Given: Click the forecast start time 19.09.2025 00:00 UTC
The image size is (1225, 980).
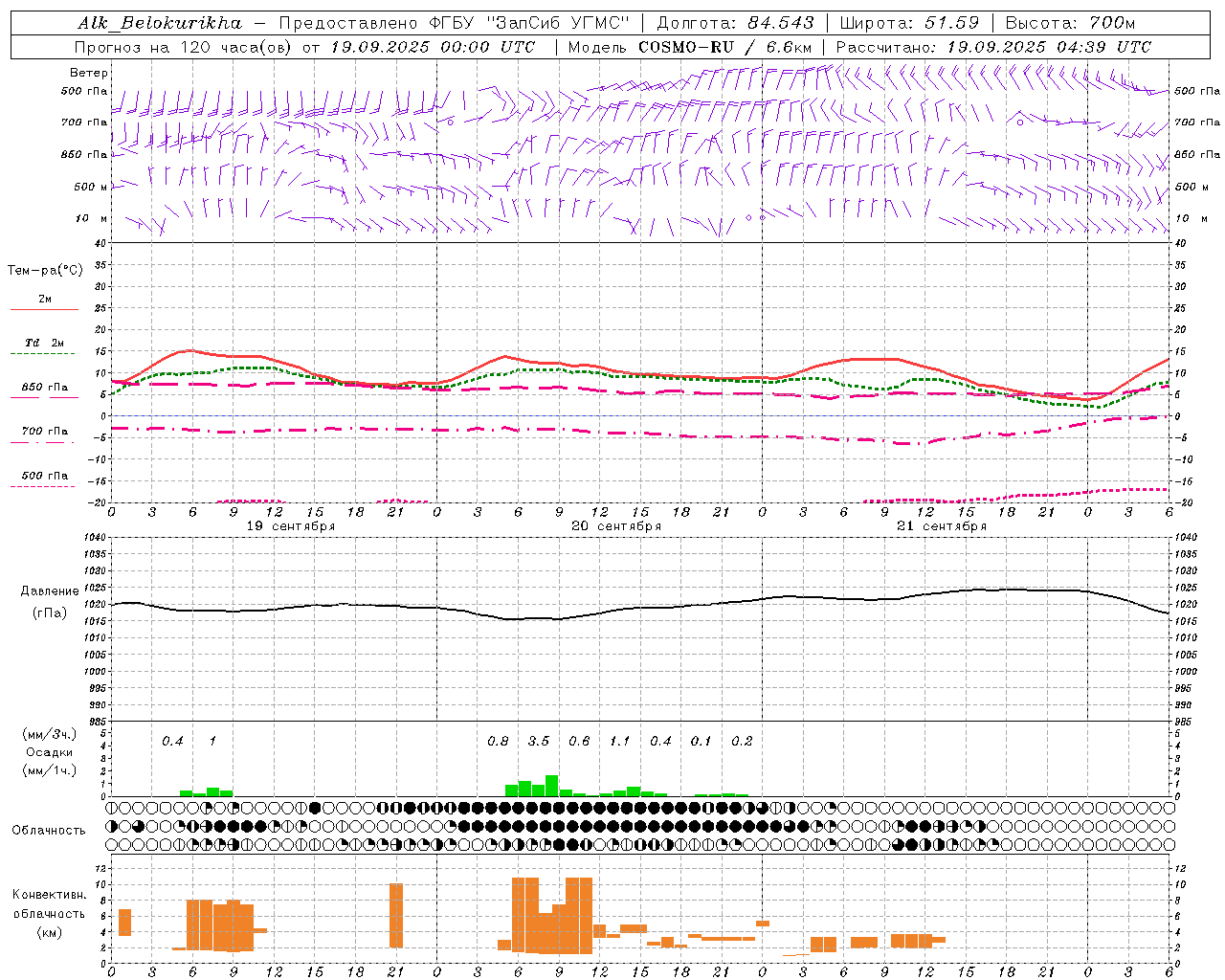Looking at the screenshot, I should [x=433, y=47].
